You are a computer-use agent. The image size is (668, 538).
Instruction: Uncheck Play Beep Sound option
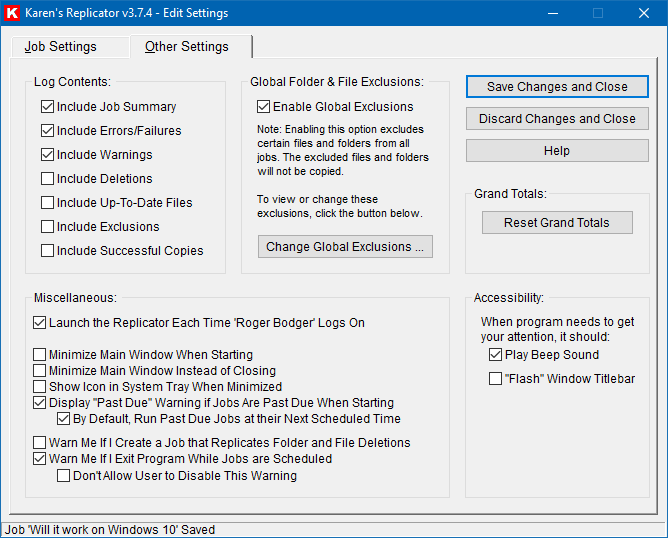tap(496, 355)
